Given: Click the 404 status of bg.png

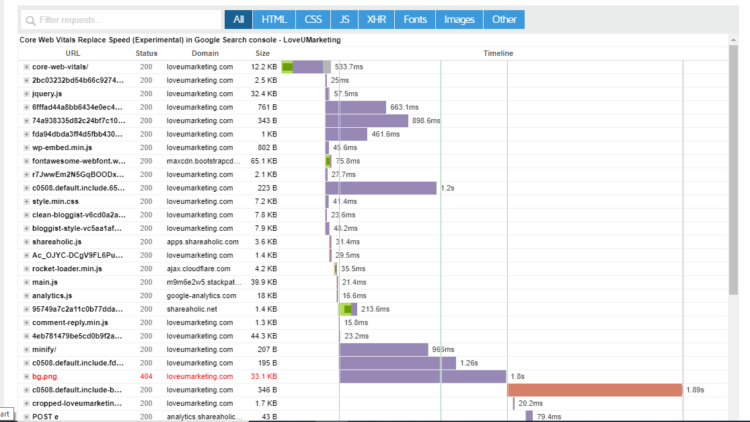Looking at the screenshot, I should 146,377.
